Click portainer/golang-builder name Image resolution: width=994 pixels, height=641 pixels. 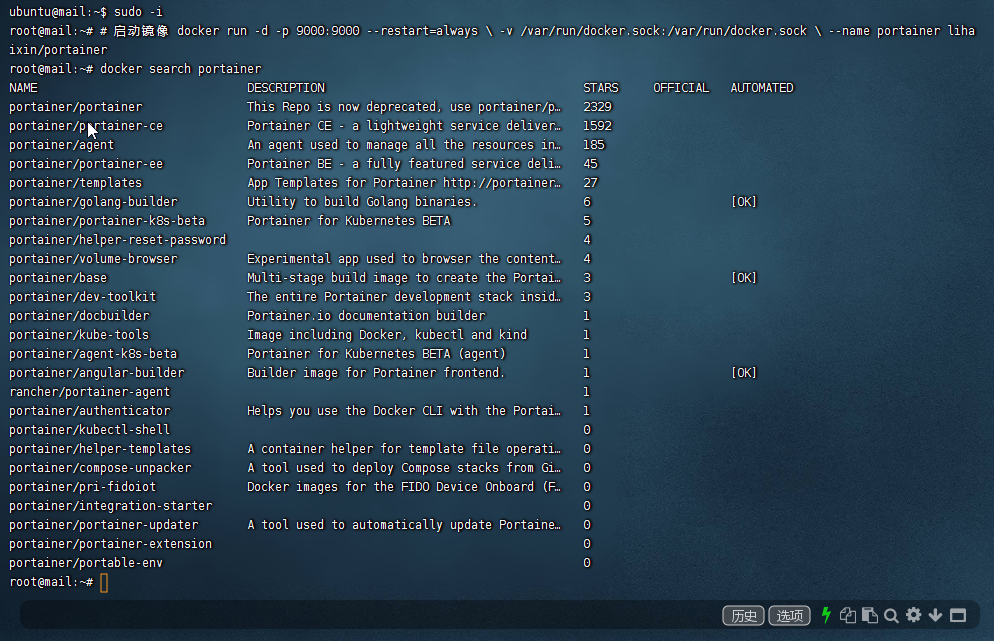click(93, 202)
